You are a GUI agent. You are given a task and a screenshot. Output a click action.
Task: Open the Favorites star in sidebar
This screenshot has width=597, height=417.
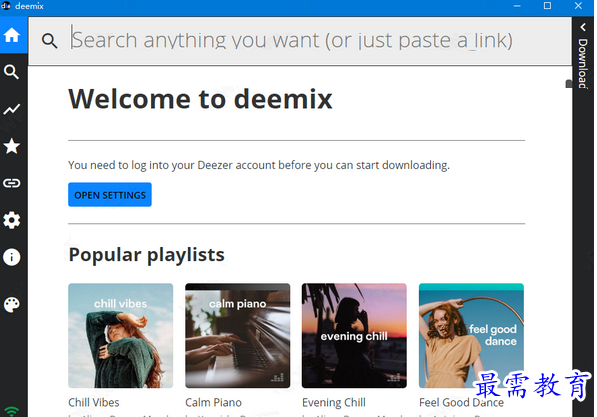(12, 146)
